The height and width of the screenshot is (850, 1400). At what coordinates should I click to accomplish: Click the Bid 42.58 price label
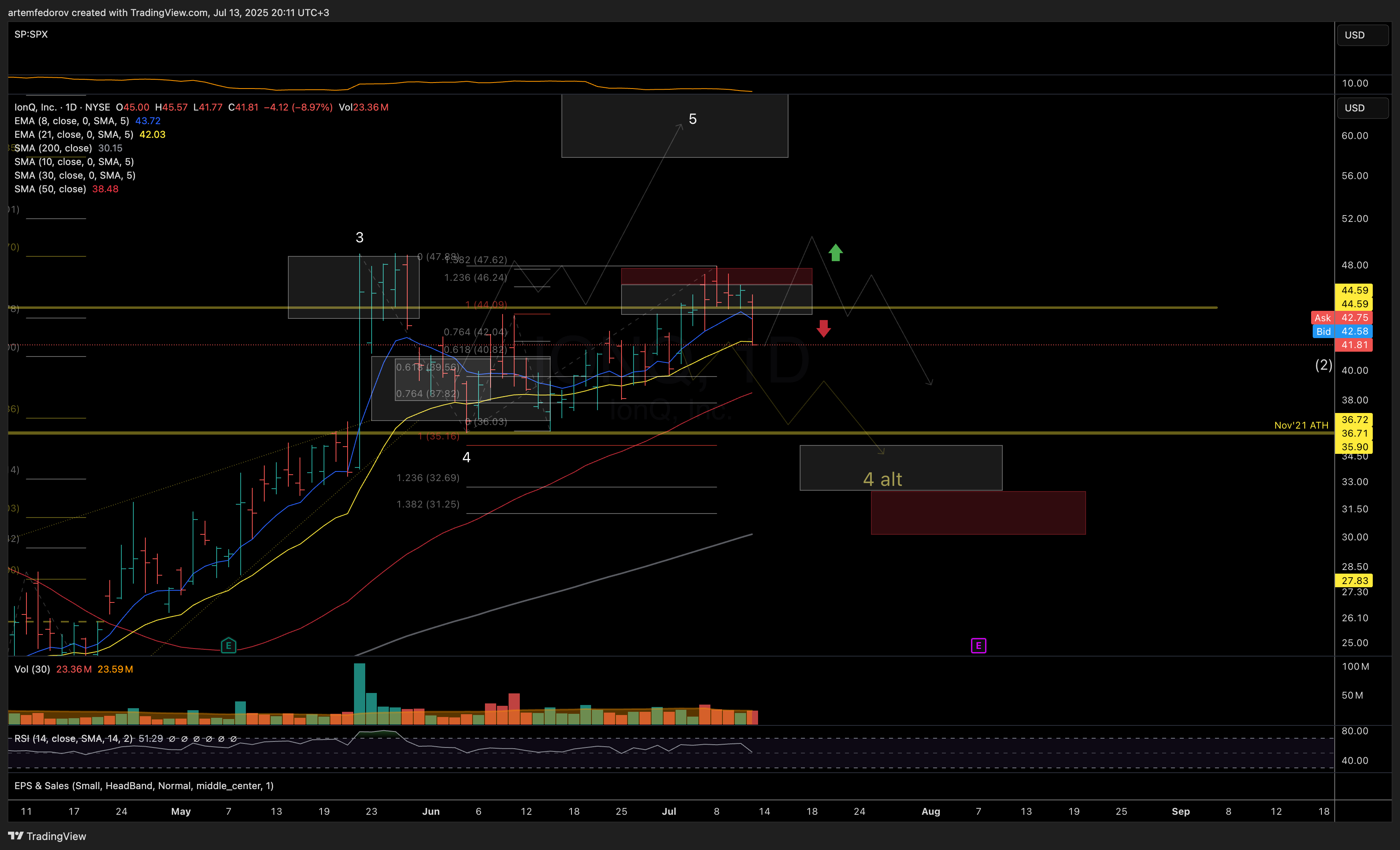pos(1343,331)
